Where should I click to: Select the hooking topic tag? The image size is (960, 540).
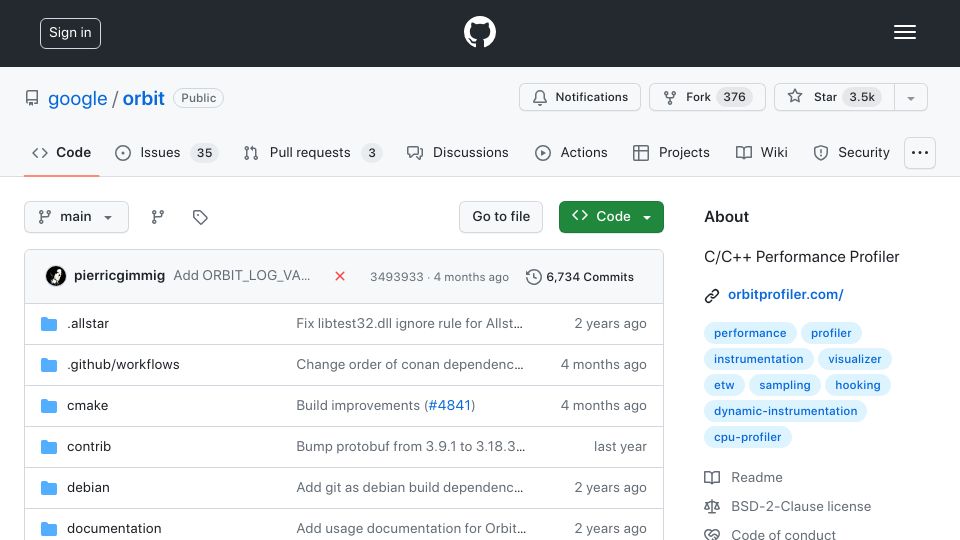click(x=858, y=385)
